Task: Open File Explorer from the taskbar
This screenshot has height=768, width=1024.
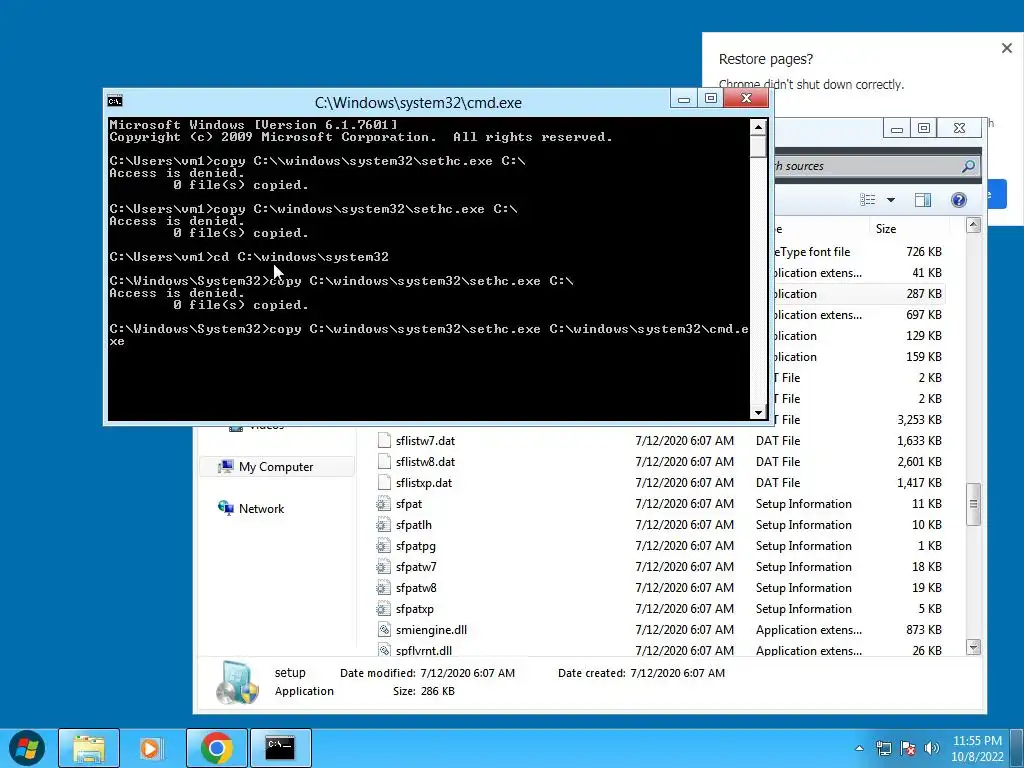Action: 89,748
